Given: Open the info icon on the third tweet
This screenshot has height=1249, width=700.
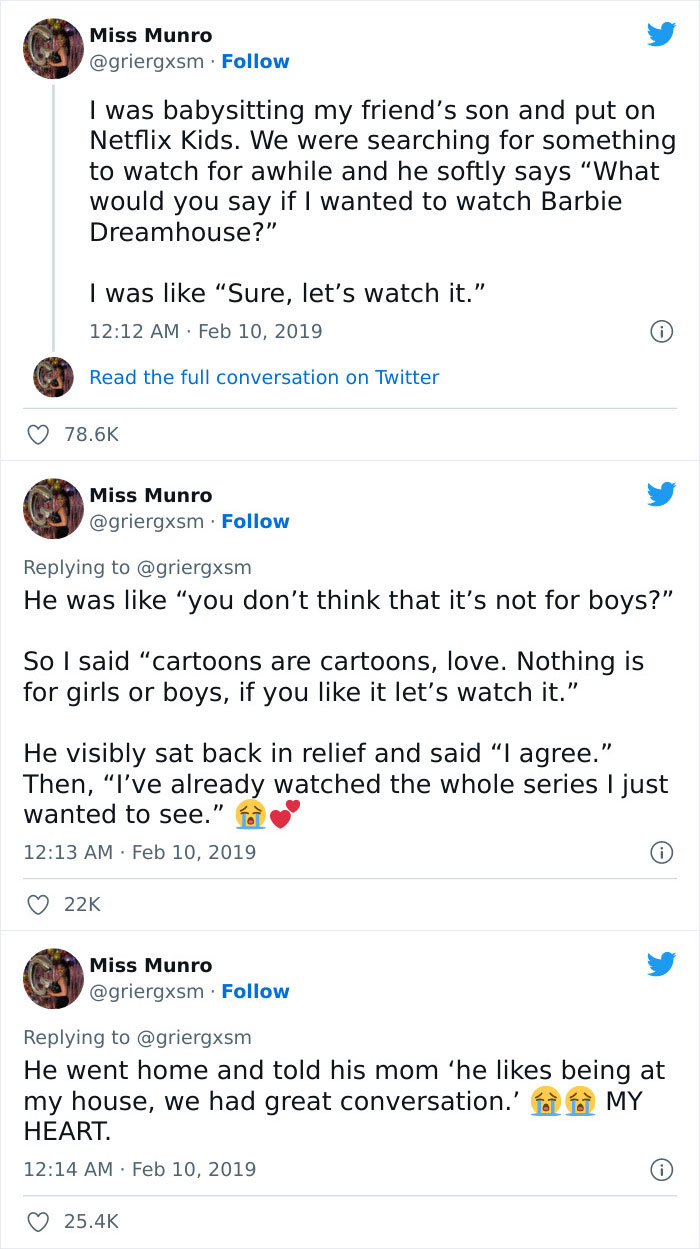Looking at the screenshot, I should click(x=662, y=1168).
